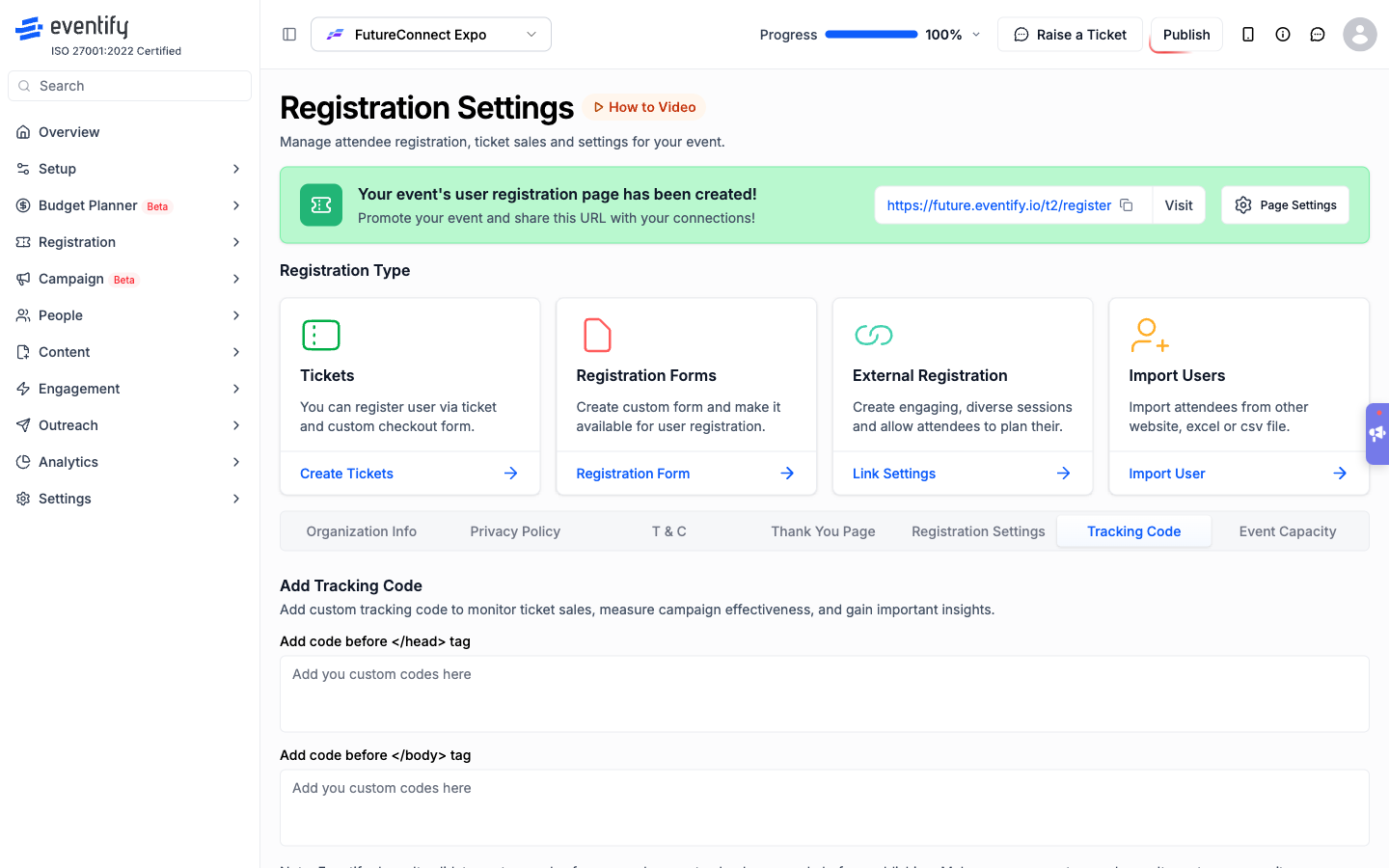Screen dimensions: 1389x868
Task: Copy the registration URL
Action: coord(1127,205)
